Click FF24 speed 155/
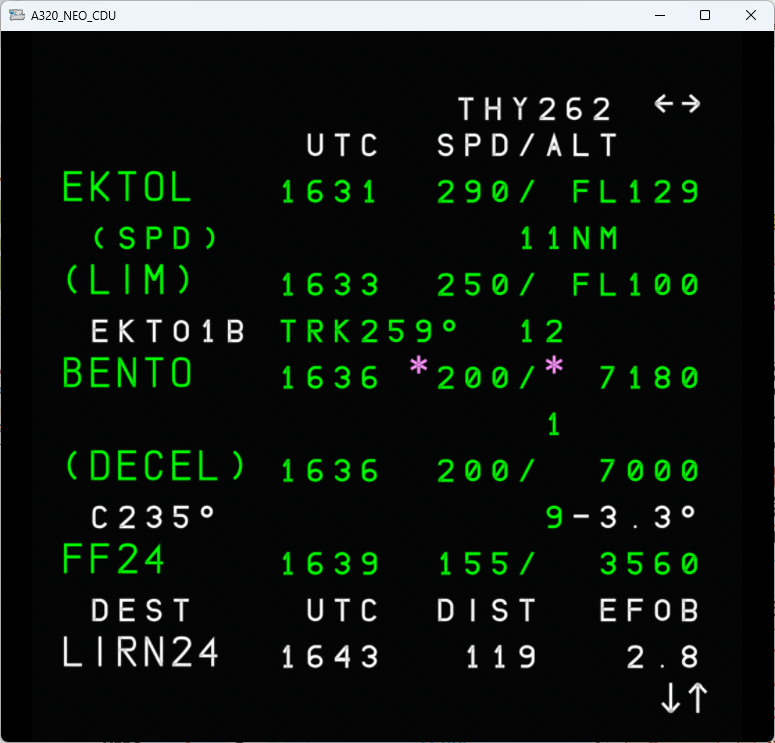 coord(486,564)
